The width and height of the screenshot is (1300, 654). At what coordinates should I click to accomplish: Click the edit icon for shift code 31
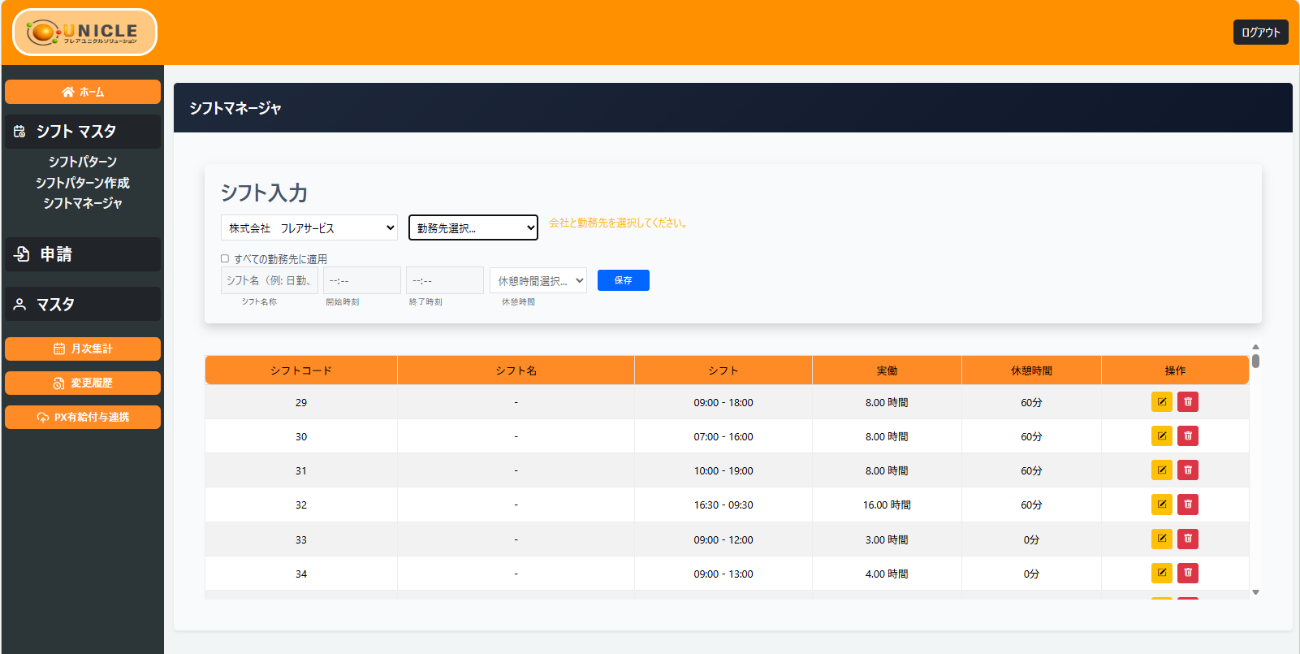click(1161, 470)
